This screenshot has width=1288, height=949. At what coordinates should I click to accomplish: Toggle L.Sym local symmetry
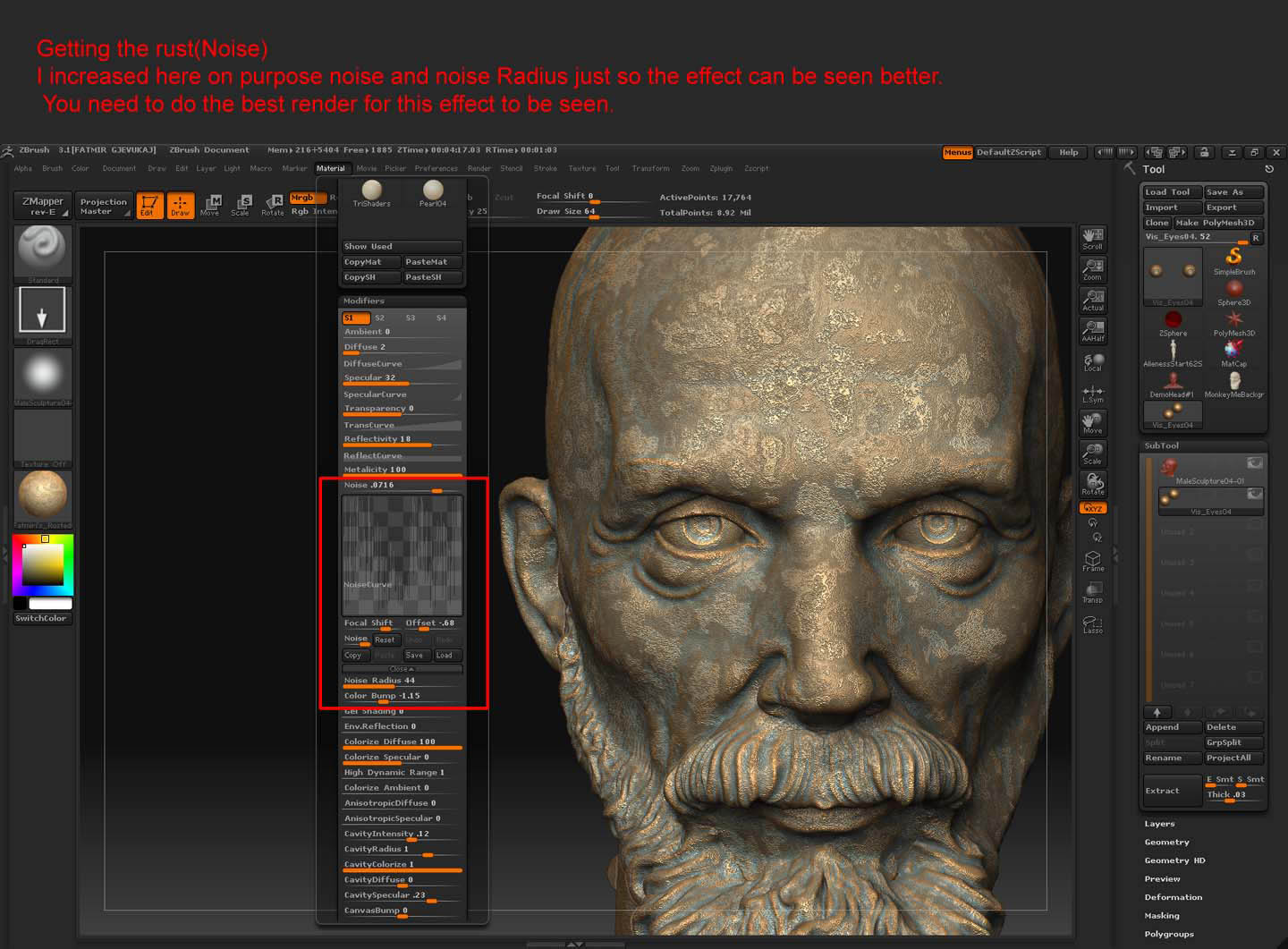coord(1093,393)
